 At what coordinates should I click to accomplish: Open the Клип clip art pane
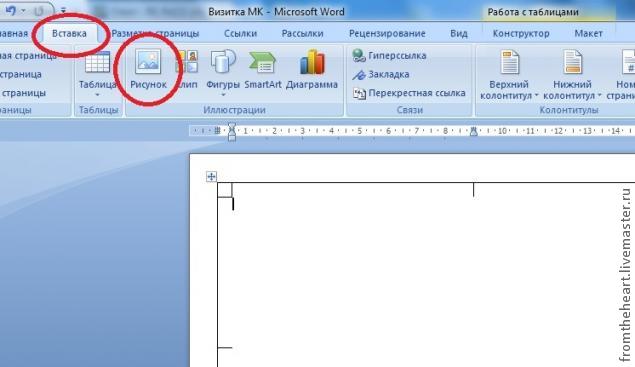click(x=188, y=69)
